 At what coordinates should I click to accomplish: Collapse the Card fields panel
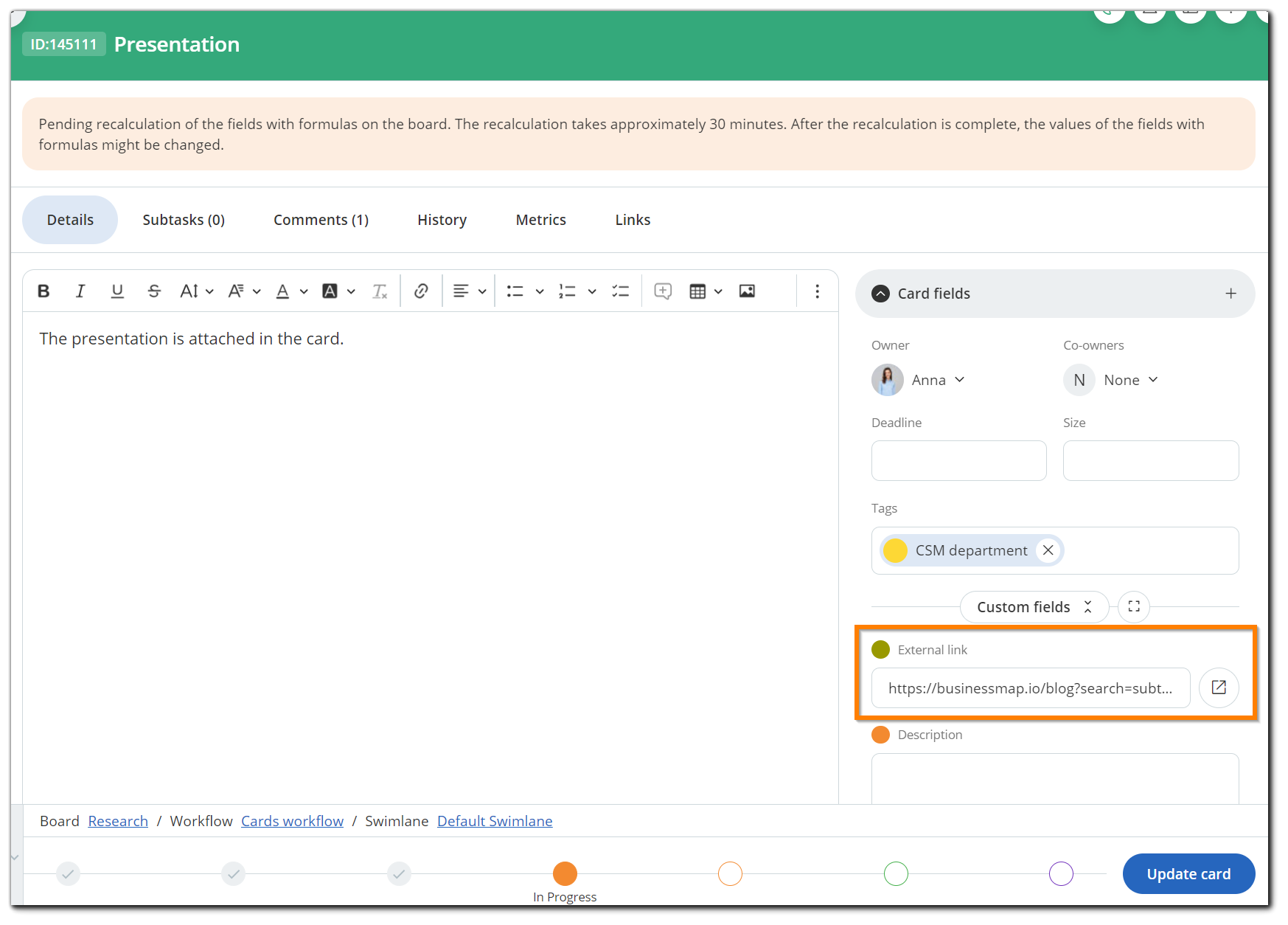click(x=880, y=294)
